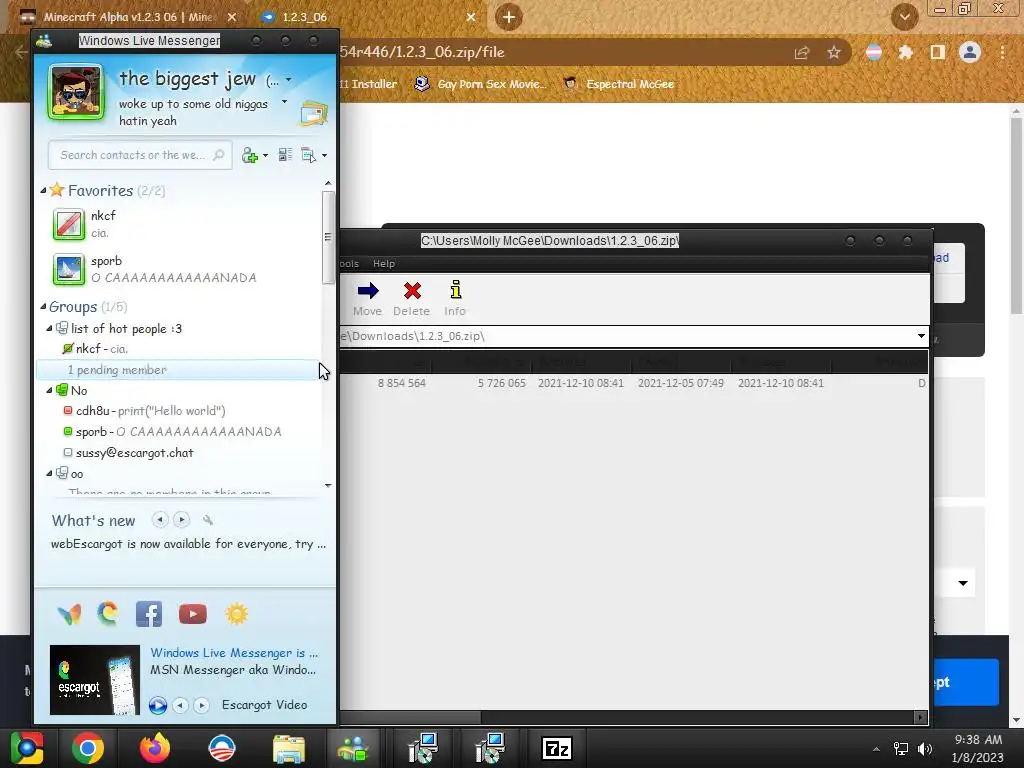Click the change contact list layout icon

coord(285,155)
